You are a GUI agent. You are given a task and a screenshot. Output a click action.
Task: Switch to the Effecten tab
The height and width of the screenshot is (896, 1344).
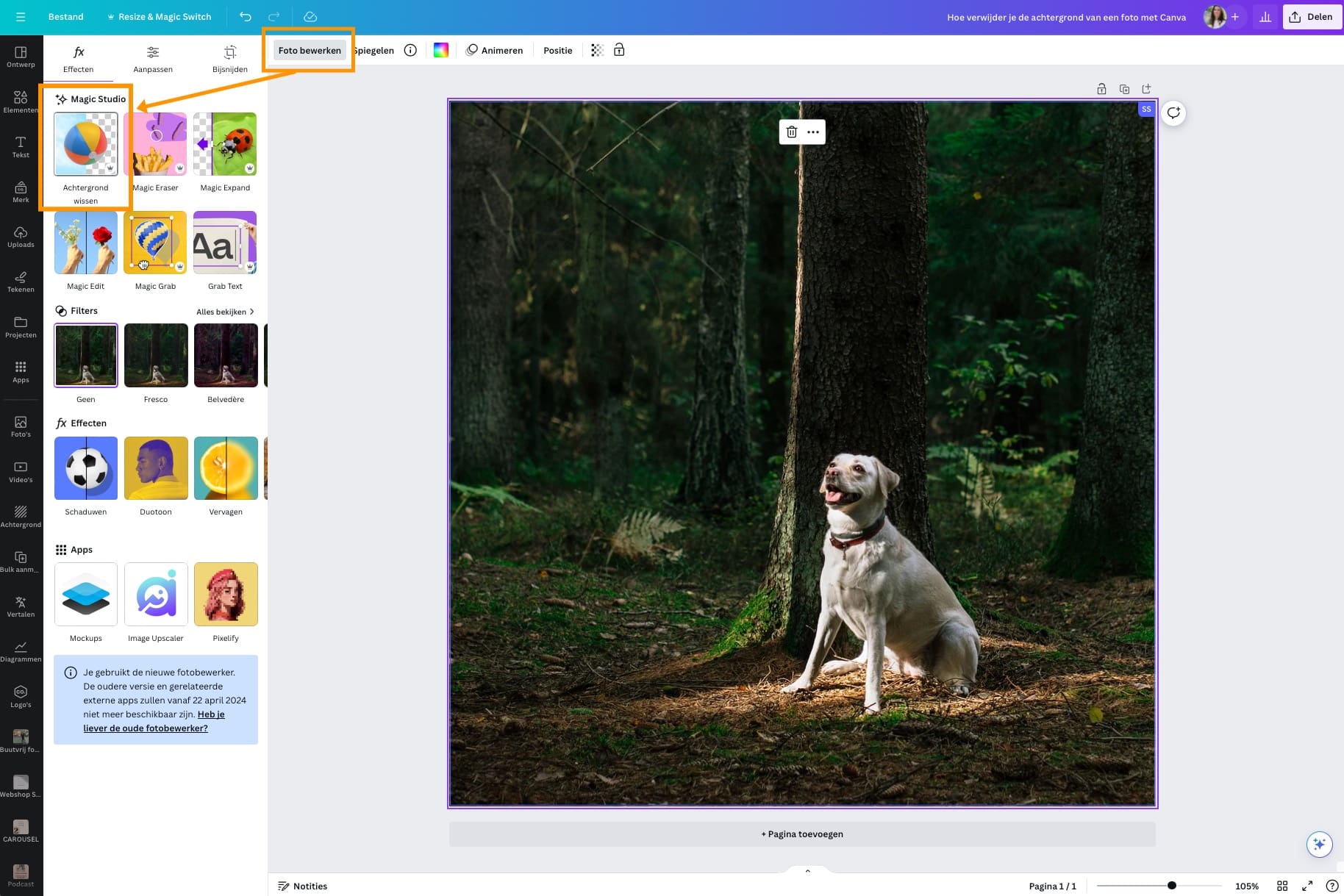tap(78, 59)
